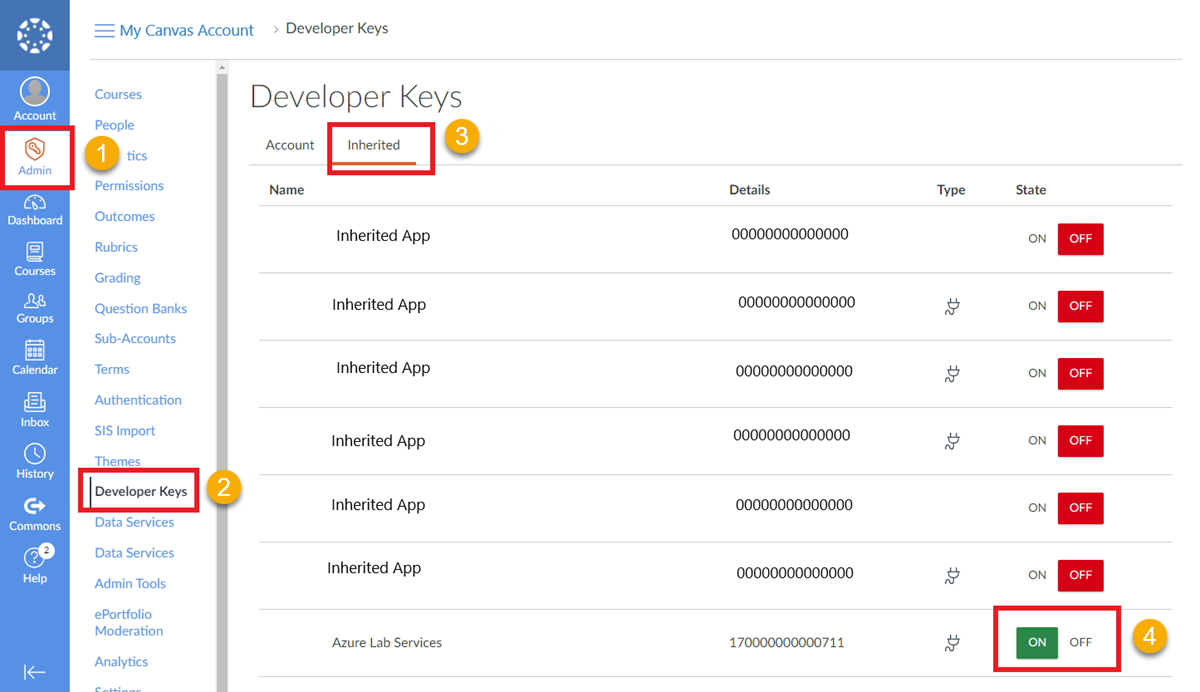Image resolution: width=1200 pixels, height=692 pixels.
Task: Open People in the account sidebar
Action: tap(114, 125)
